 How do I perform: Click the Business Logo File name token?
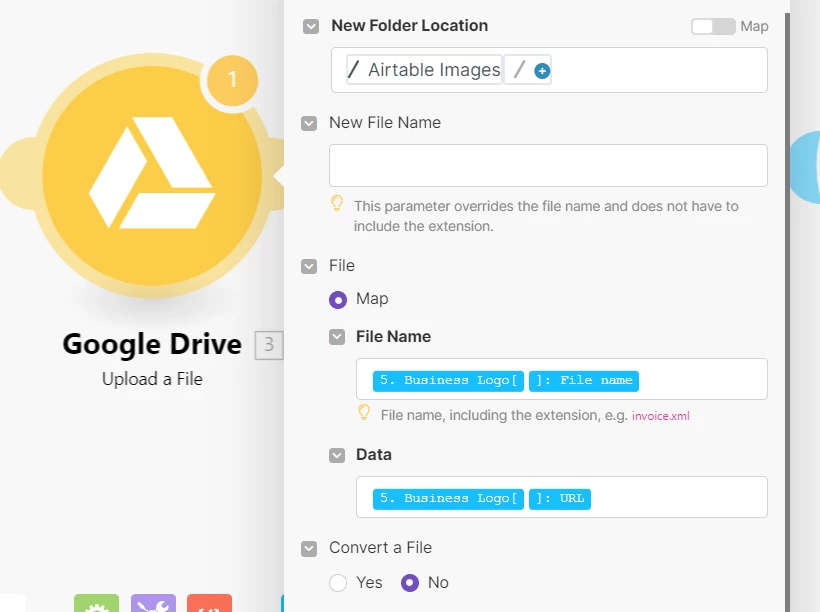pyautogui.click(x=506, y=380)
